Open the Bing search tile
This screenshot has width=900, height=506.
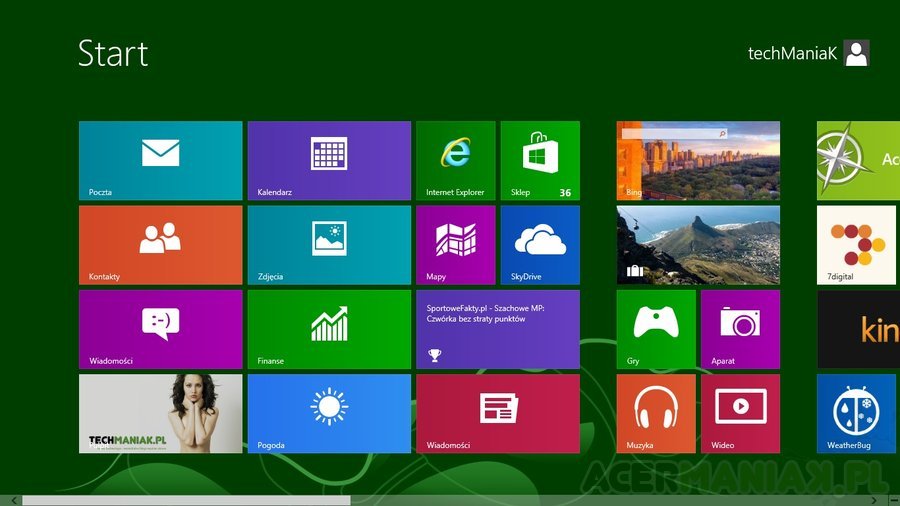coord(699,161)
